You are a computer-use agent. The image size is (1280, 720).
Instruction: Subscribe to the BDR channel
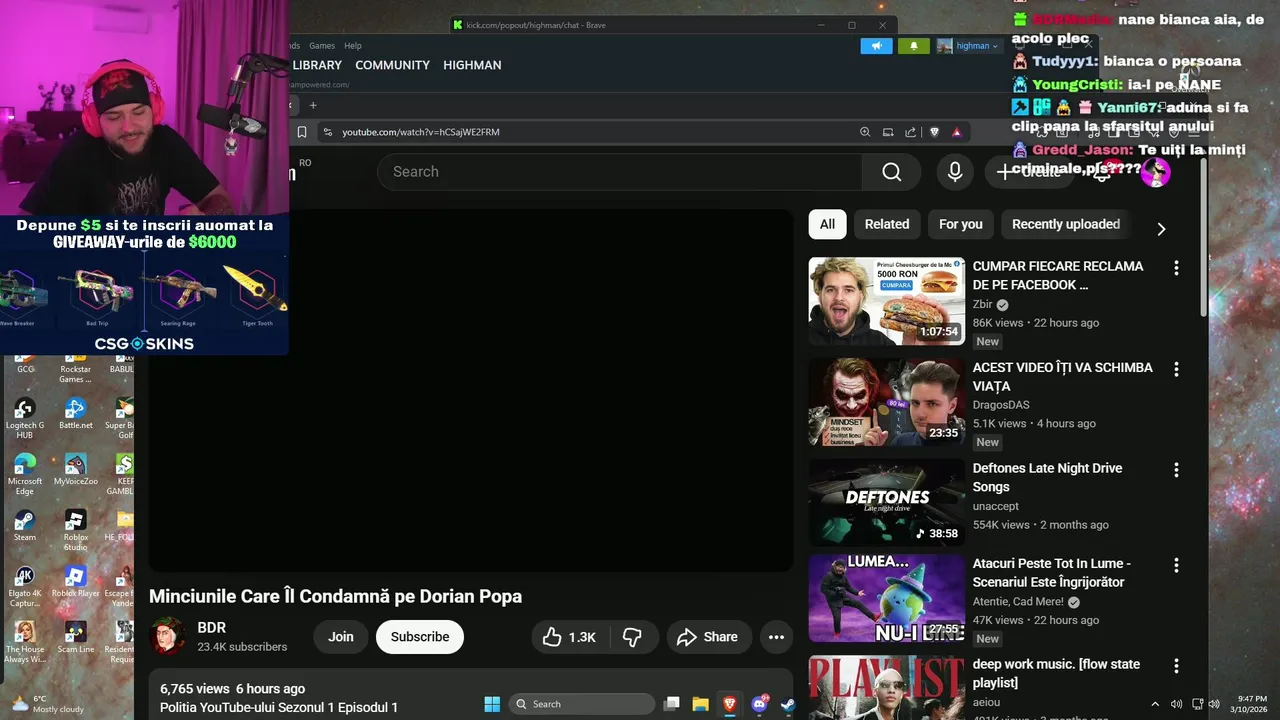tap(420, 637)
